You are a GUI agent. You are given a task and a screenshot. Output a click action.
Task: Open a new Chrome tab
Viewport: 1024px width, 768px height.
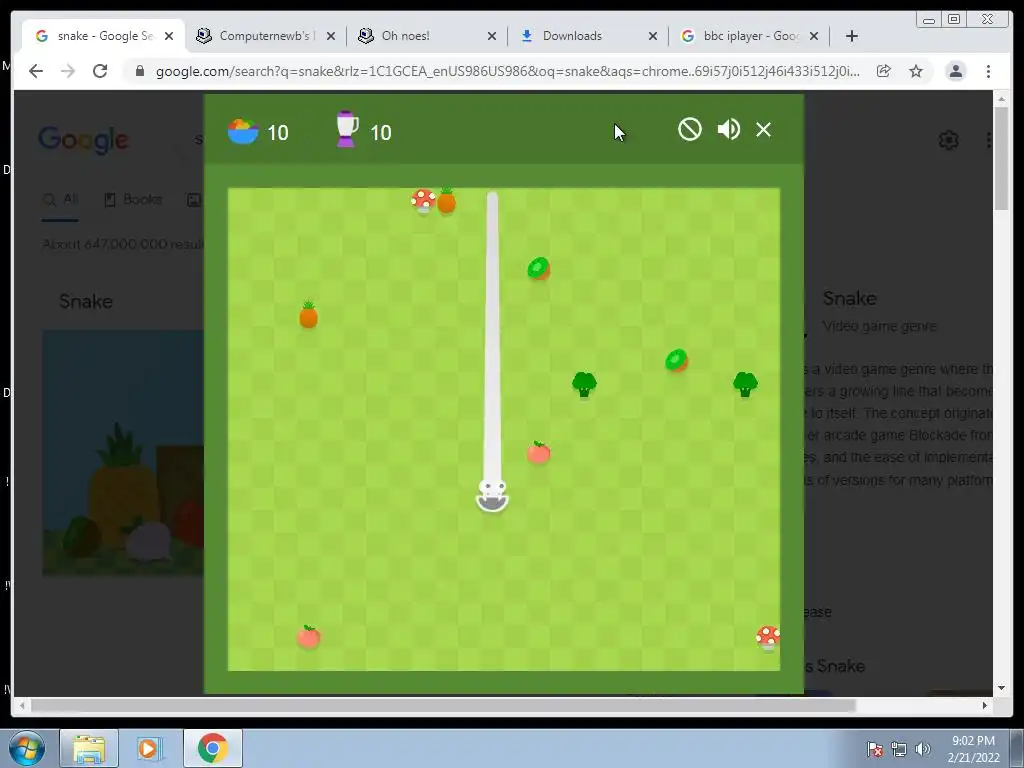click(852, 36)
